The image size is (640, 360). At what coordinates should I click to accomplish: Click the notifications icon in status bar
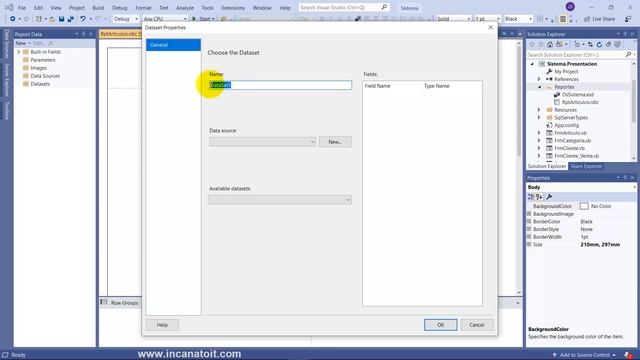tap(628, 355)
